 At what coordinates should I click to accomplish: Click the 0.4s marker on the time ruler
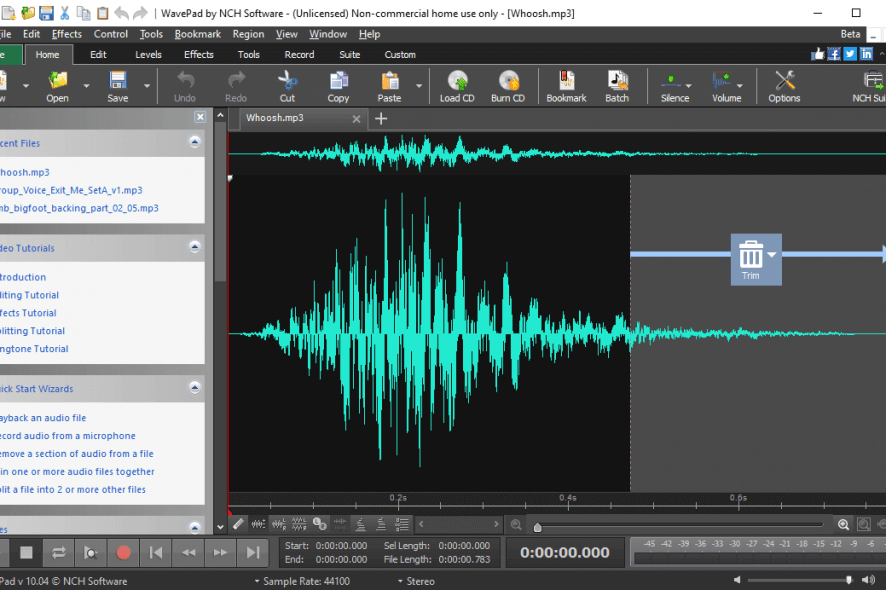[x=568, y=498]
